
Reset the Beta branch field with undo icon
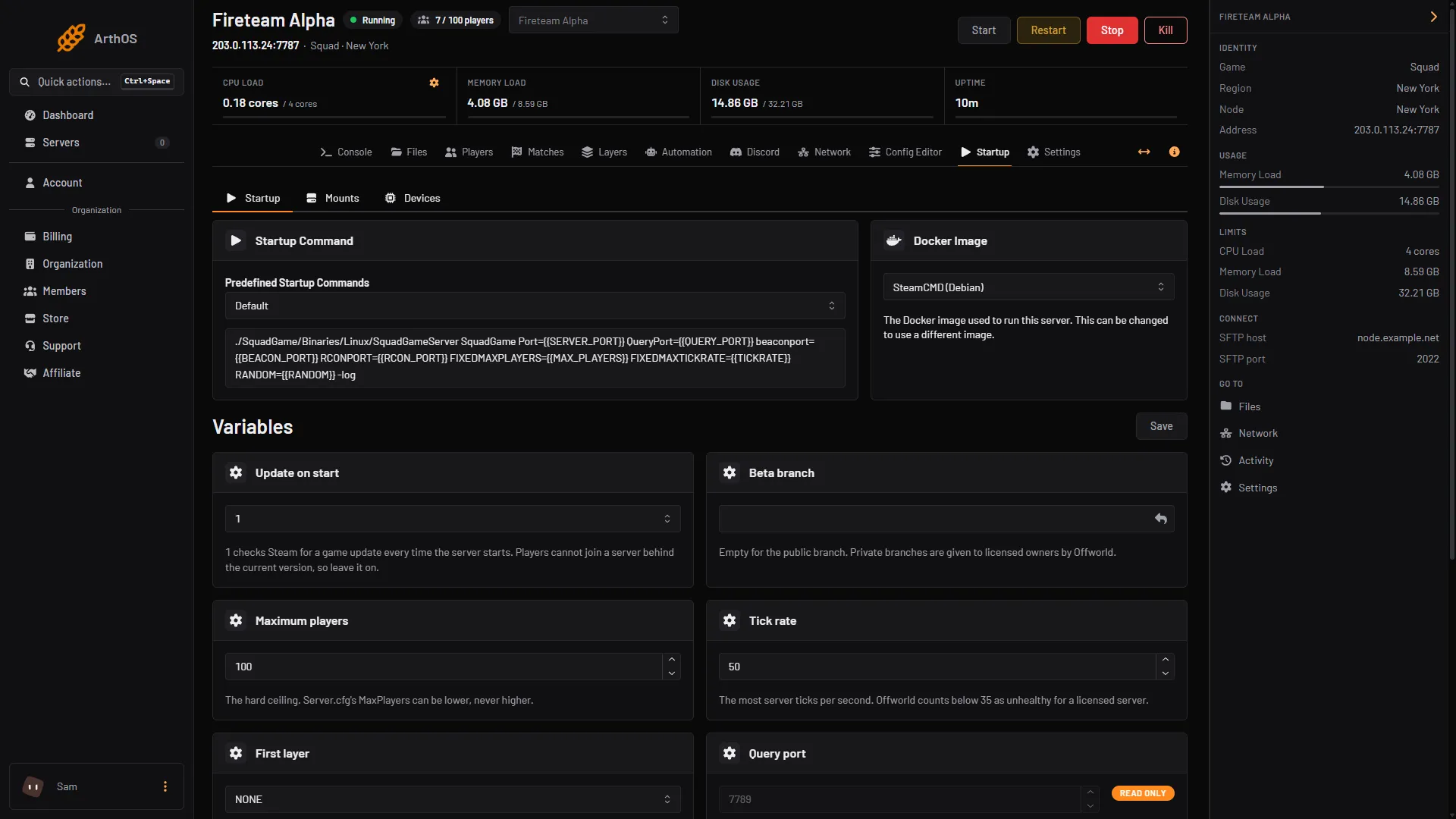tap(1160, 519)
